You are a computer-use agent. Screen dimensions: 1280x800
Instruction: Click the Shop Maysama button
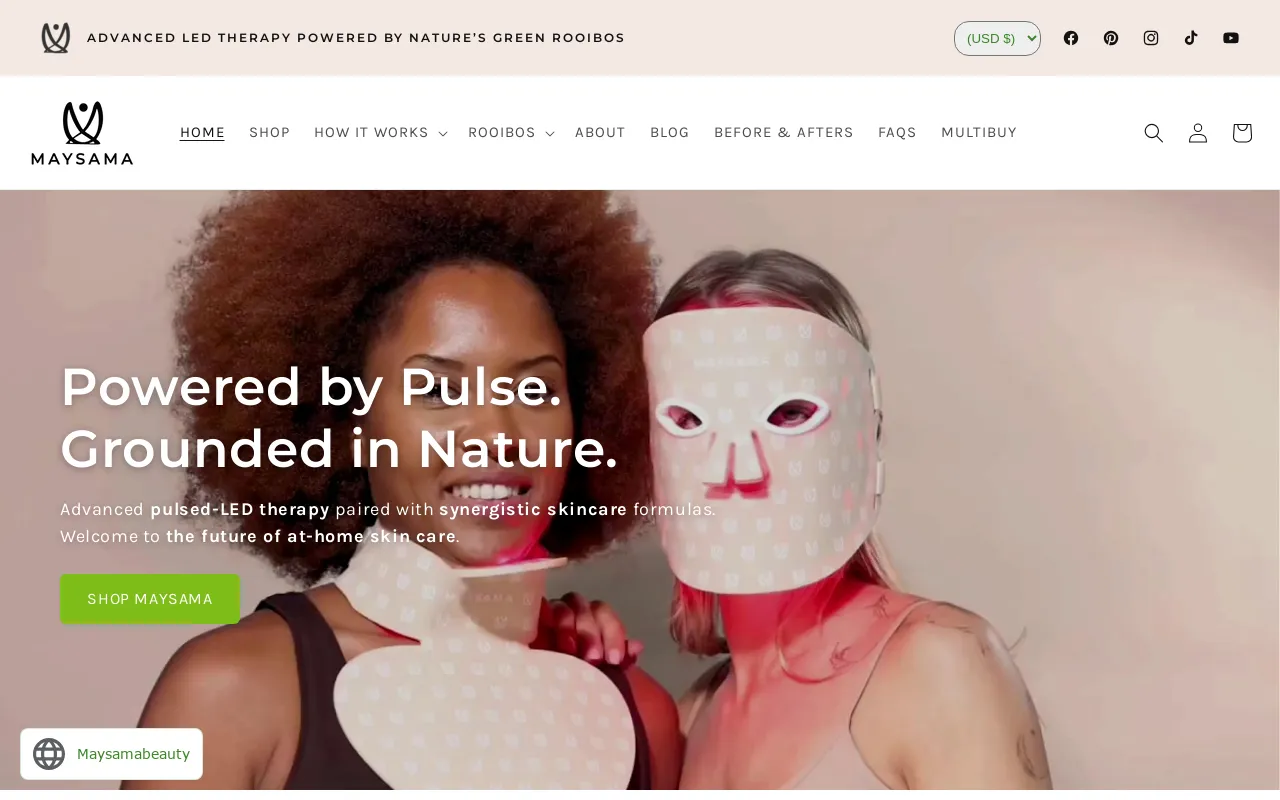pyautogui.click(x=150, y=599)
